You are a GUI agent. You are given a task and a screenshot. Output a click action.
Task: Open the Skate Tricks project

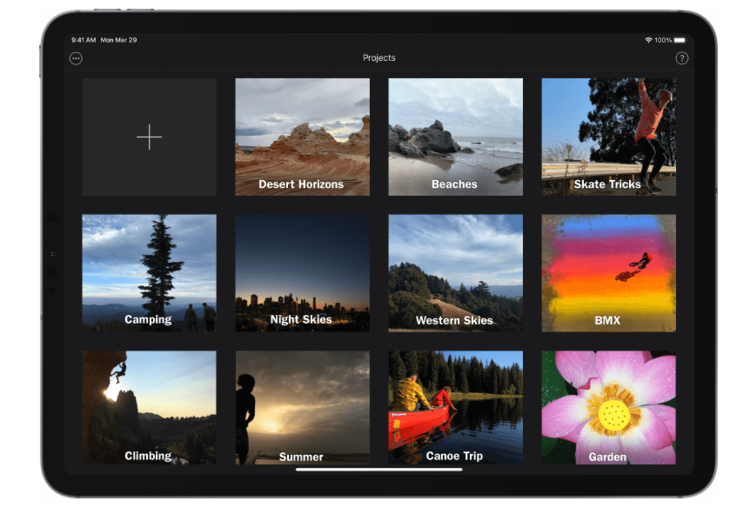[x=608, y=137]
